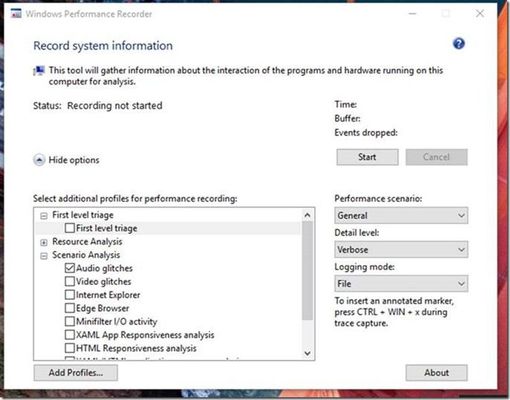Screen dimensions: 510x400
Task: Enable the Internet Explorer profile checkbox
Action: [x=70, y=295]
